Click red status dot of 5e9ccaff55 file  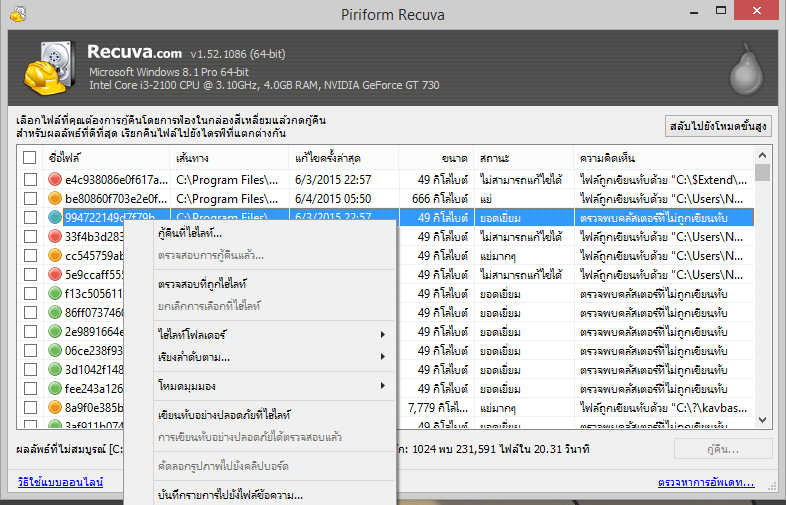pos(55,274)
